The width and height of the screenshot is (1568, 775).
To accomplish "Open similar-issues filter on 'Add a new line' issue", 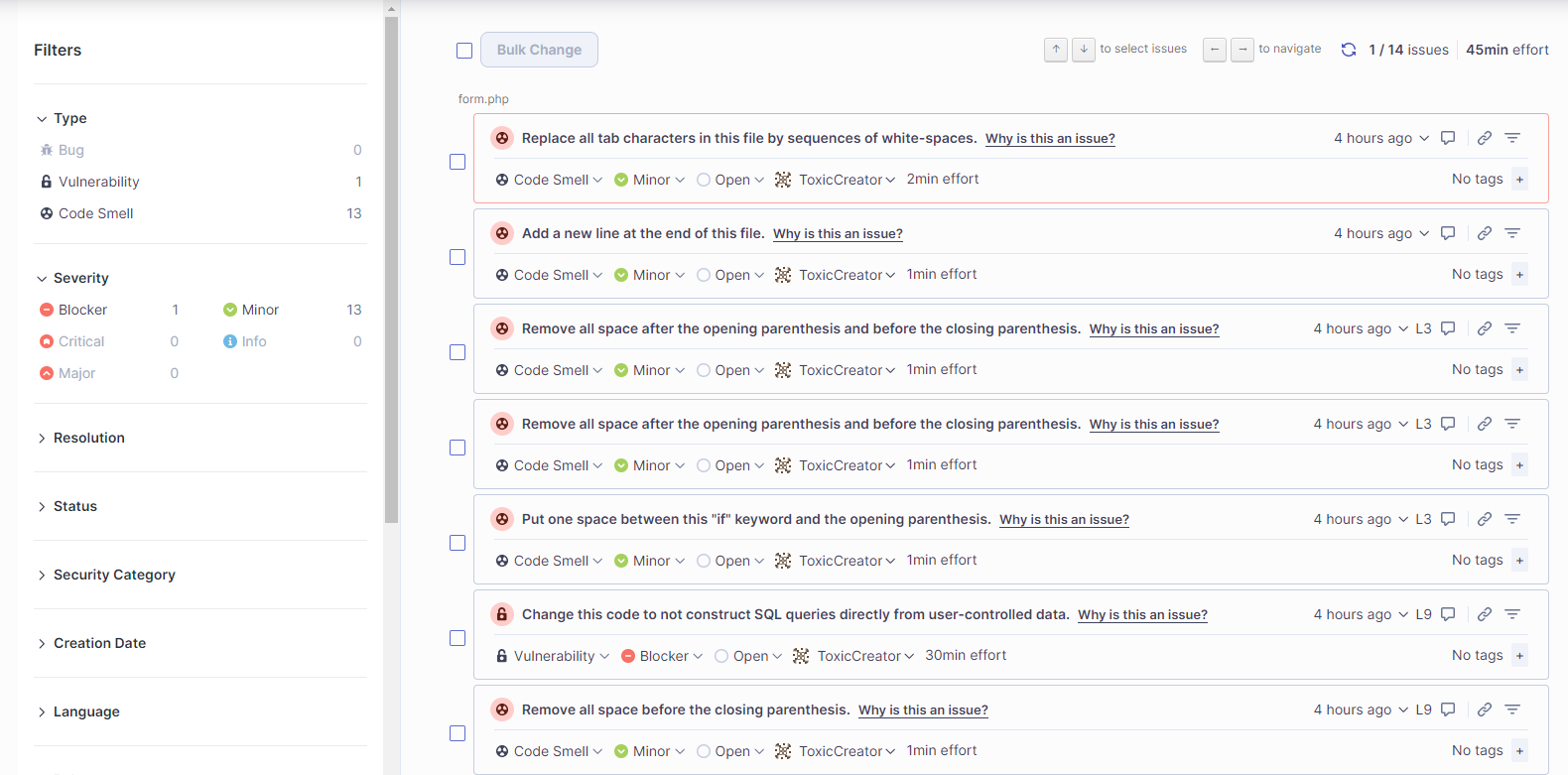I will pyautogui.click(x=1512, y=233).
